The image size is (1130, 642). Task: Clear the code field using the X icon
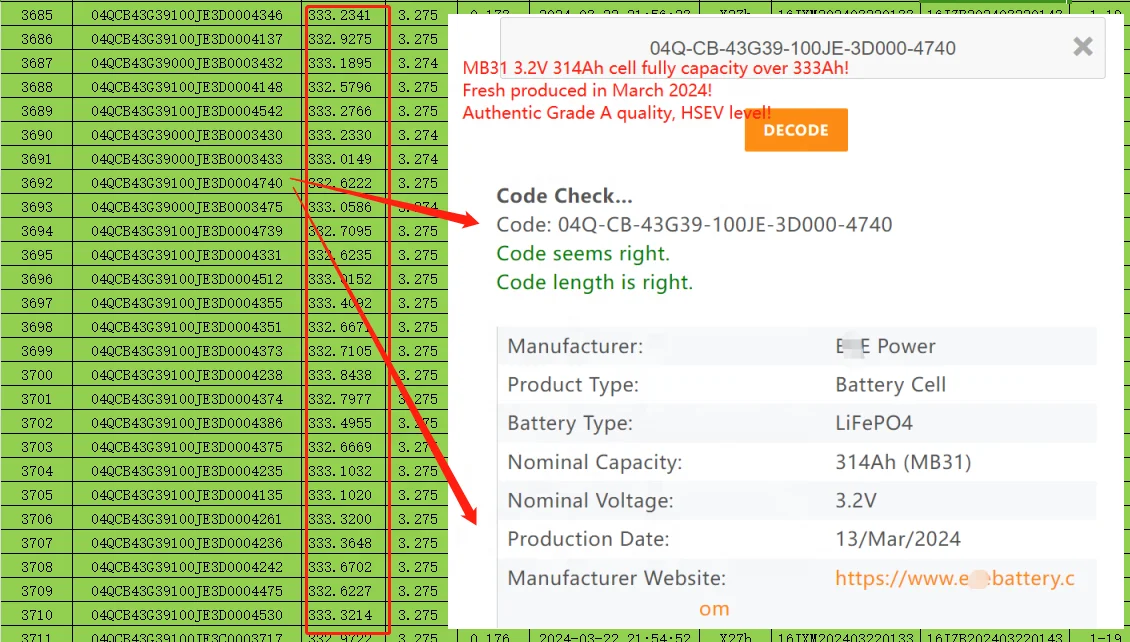(x=1082, y=46)
